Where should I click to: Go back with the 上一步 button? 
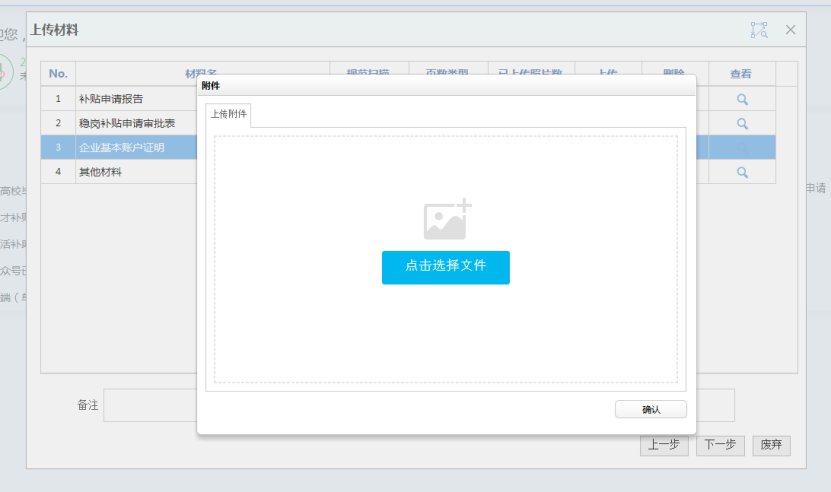coord(664,445)
